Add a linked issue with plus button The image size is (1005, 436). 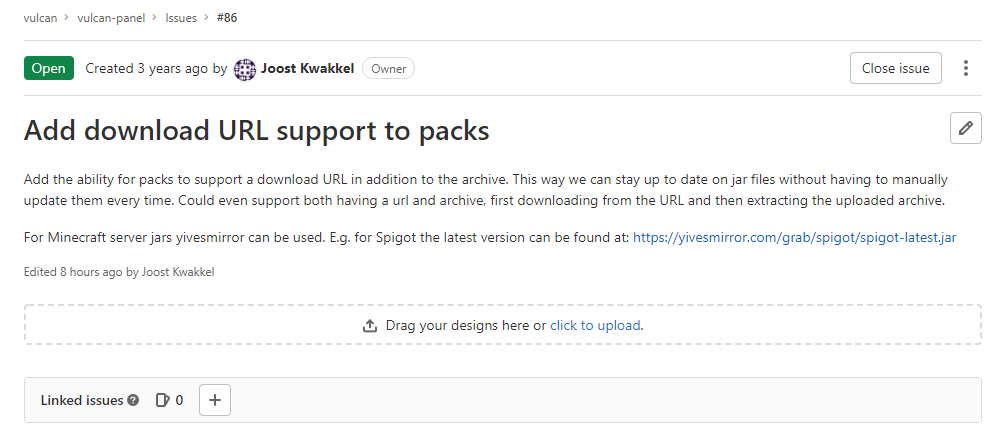[215, 400]
